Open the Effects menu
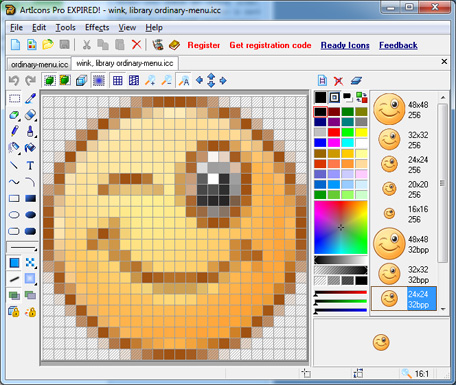Screen dimensions: 456x385 [x=97, y=28]
